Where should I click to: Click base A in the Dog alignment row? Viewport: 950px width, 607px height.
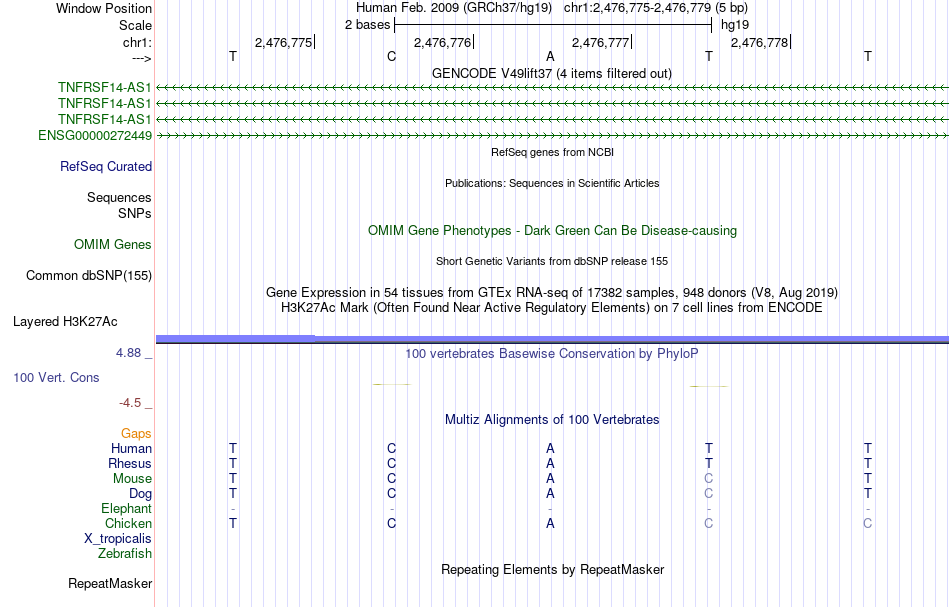tap(550, 494)
